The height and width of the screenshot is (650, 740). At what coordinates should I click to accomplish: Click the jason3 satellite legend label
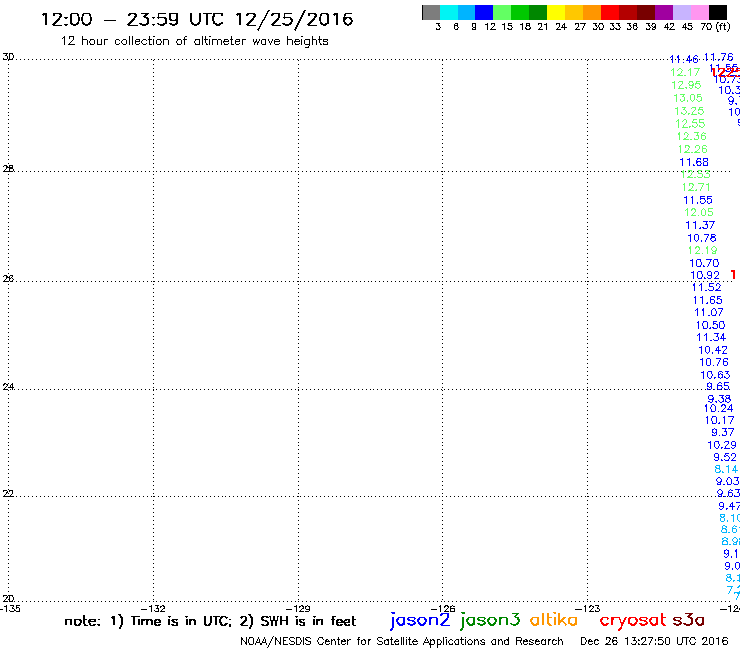pos(490,620)
